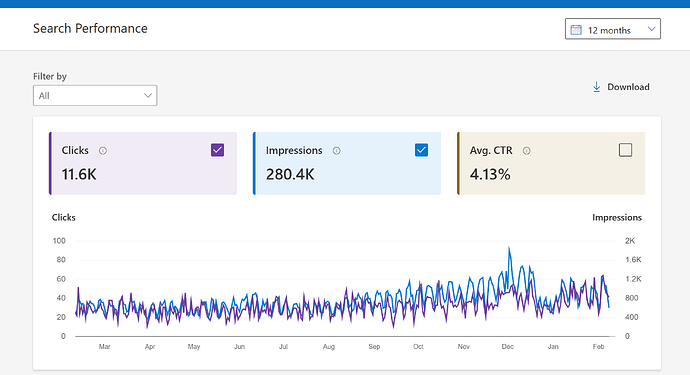Screen dimensions: 690x375
Task: Click the calendar icon in date range selector
Action: click(576, 29)
